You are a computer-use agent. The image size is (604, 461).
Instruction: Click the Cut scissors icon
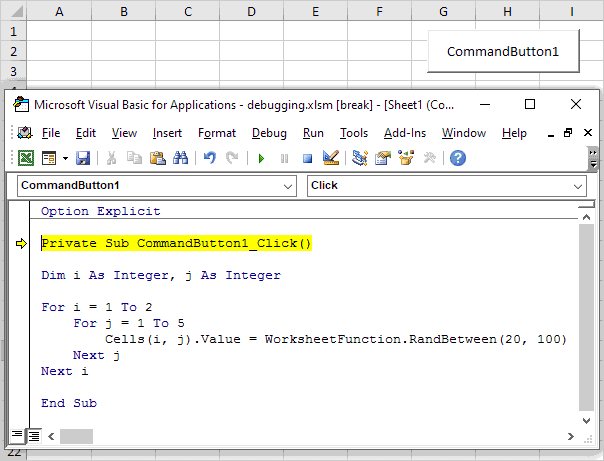112,158
